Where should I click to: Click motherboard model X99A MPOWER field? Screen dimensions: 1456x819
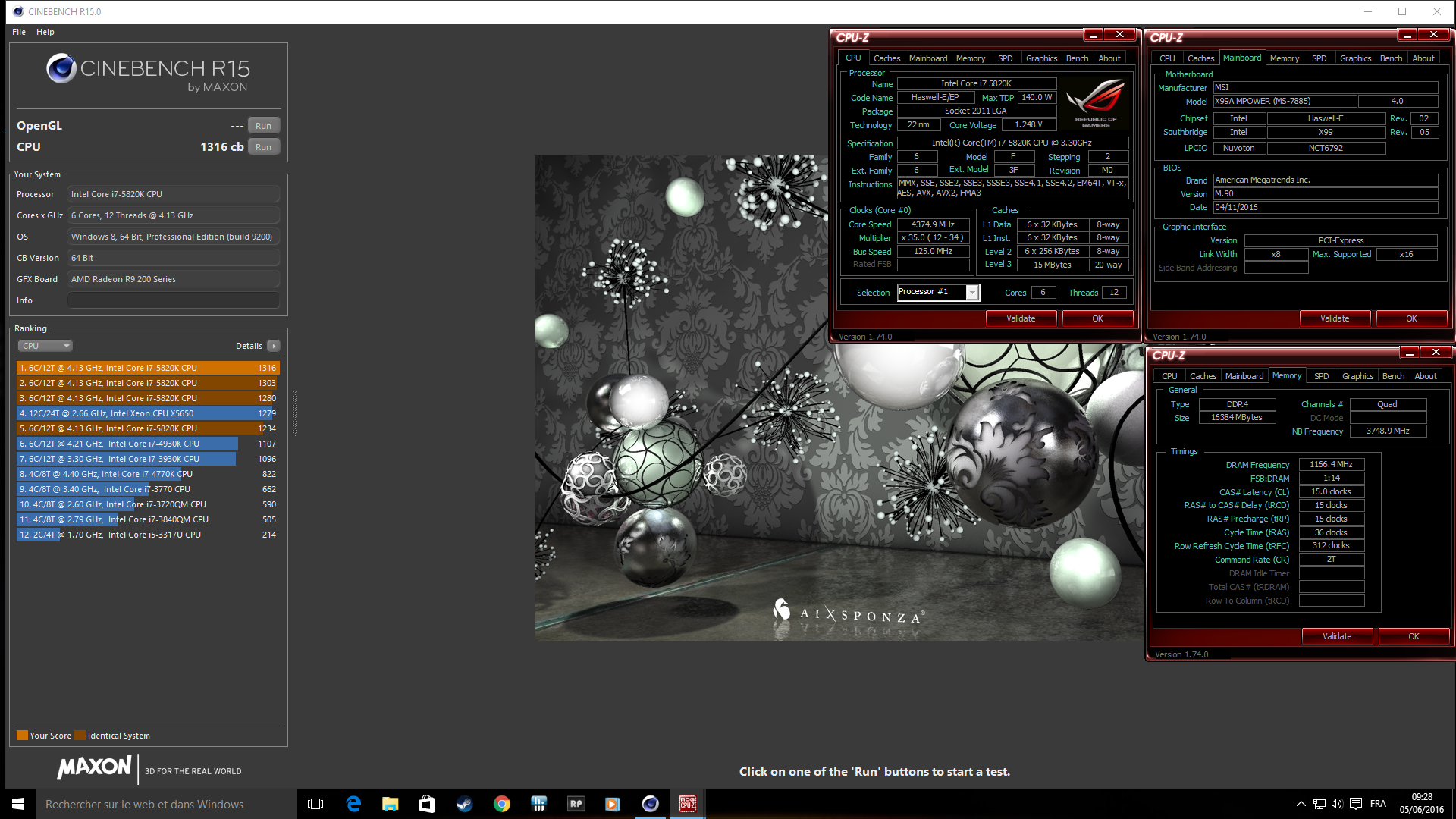click(1285, 101)
